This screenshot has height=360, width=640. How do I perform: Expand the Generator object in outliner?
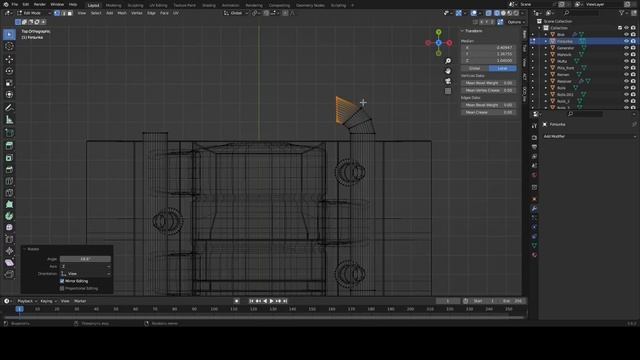coord(546,48)
